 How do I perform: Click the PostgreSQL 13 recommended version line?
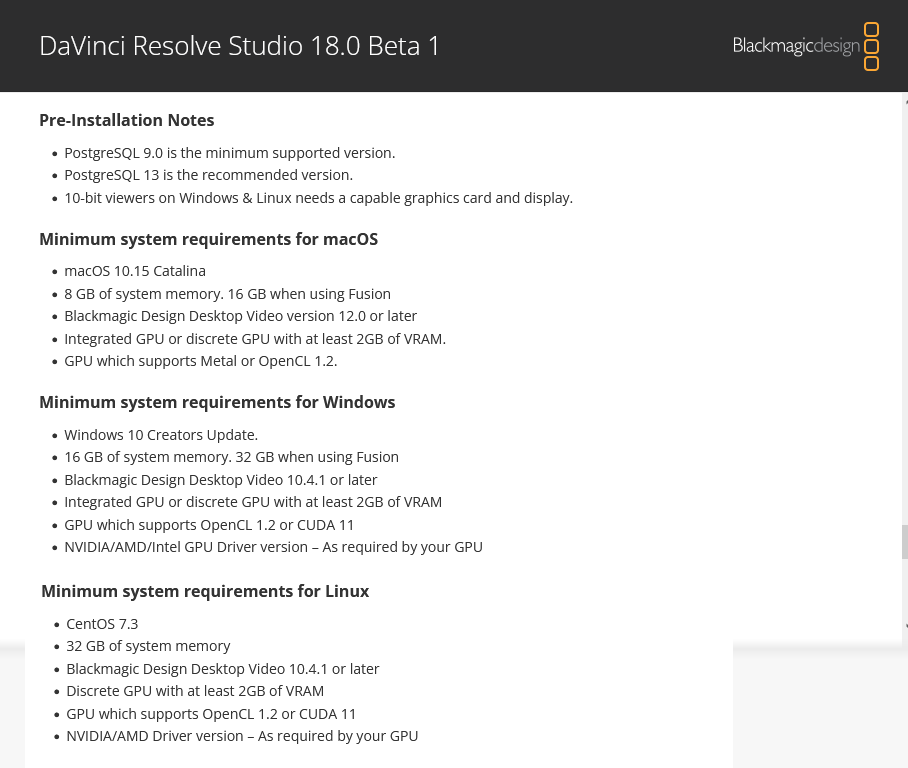(x=208, y=175)
